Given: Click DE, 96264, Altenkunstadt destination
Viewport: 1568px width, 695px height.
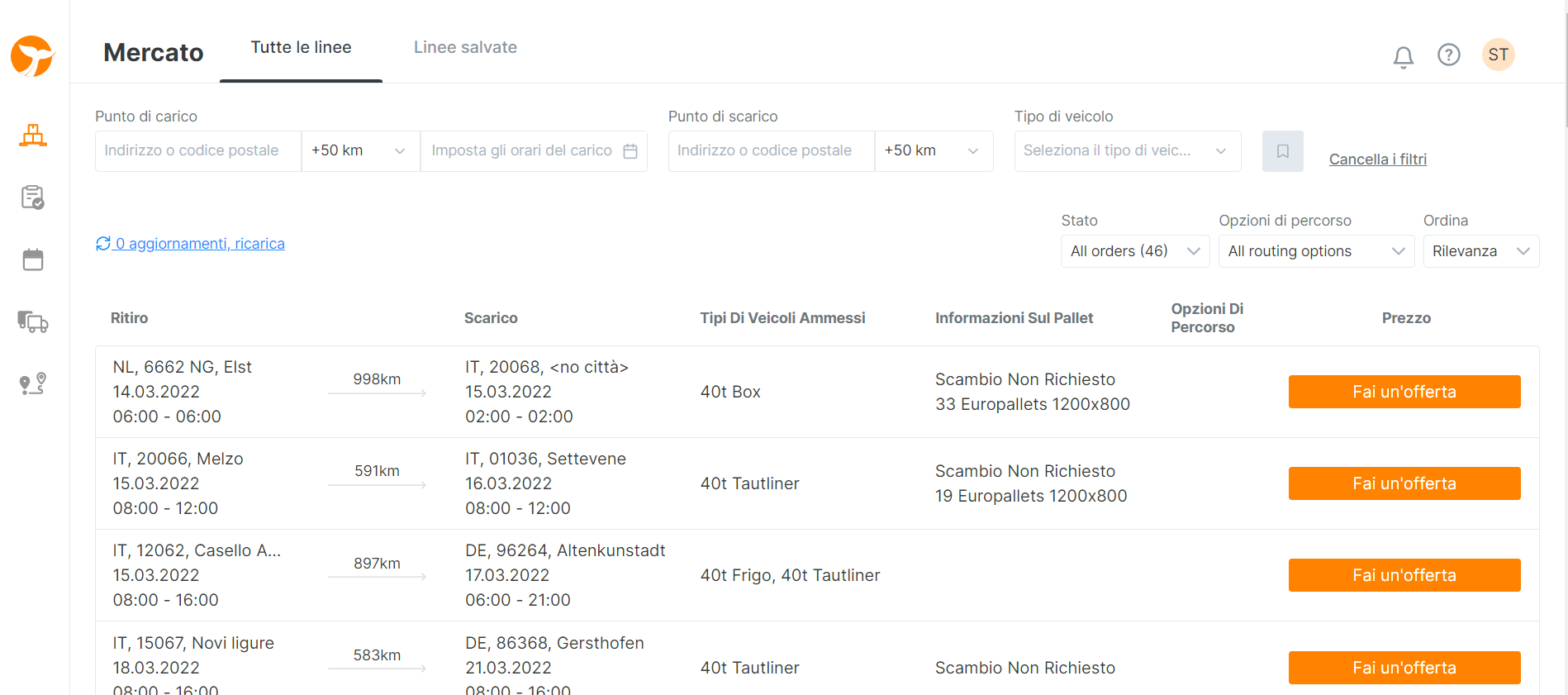Looking at the screenshot, I should pos(565,550).
